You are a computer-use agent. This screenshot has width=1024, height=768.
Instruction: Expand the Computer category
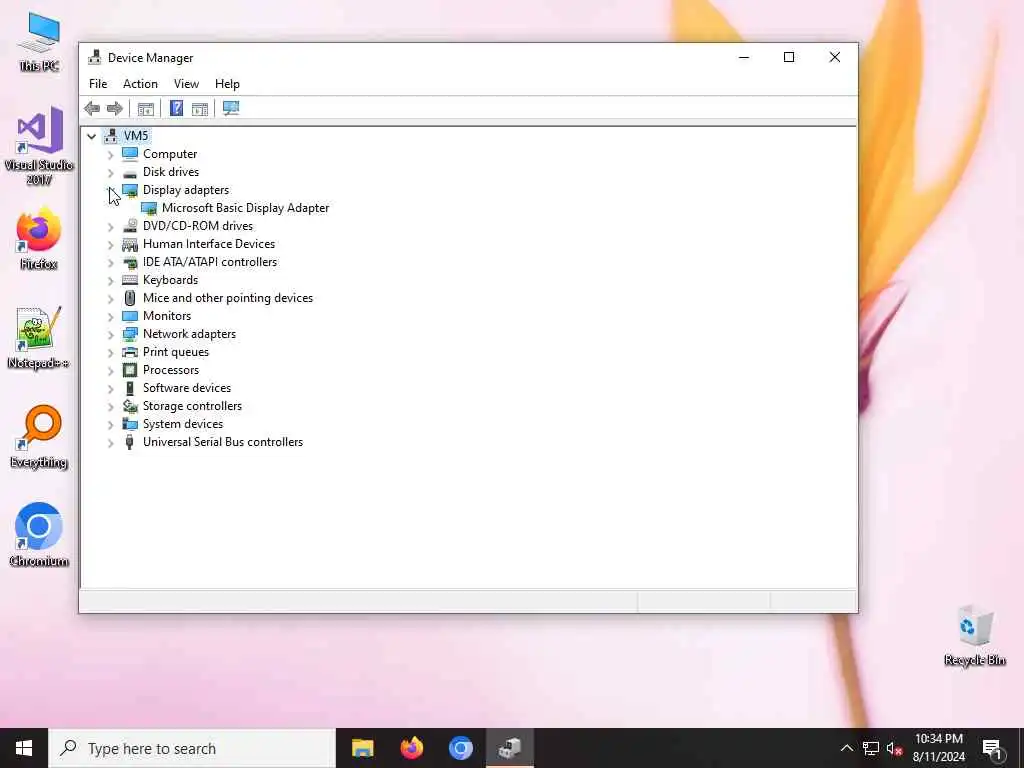[110, 155]
